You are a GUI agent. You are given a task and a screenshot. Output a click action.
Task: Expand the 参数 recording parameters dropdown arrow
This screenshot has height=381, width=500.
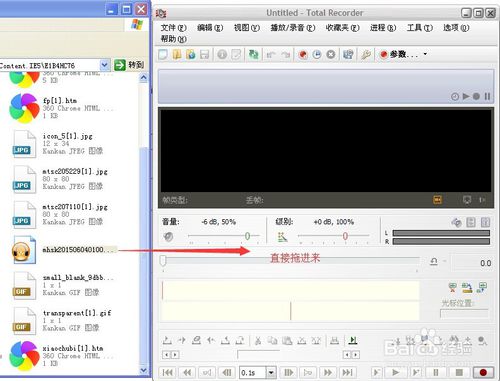tap(425, 54)
